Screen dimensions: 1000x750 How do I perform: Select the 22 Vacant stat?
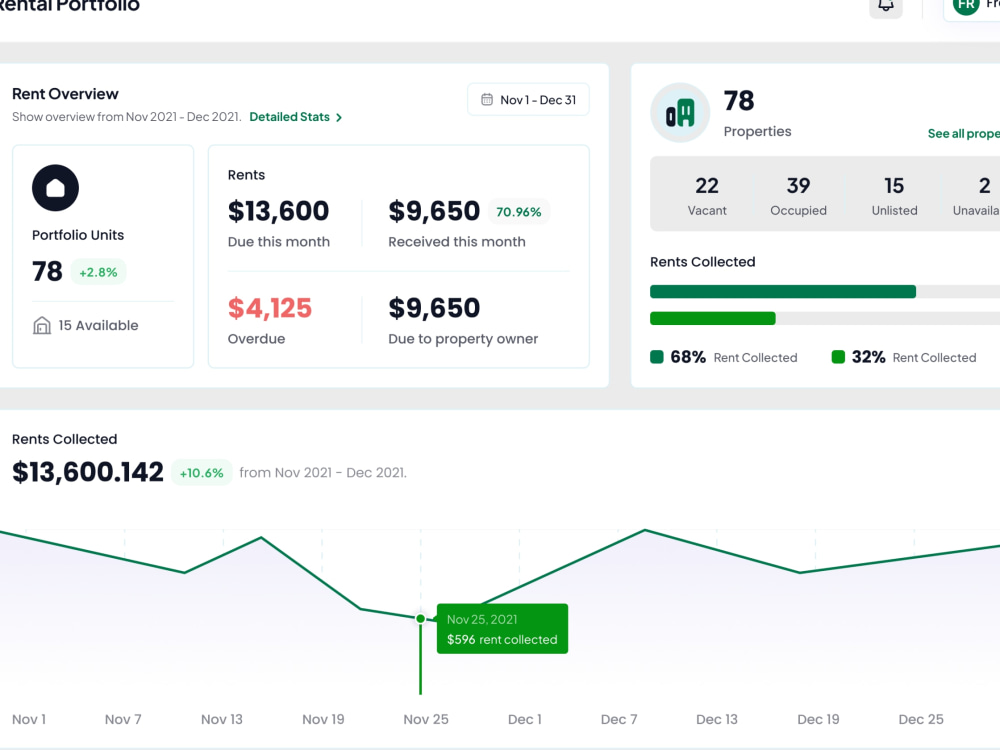point(707,195)
